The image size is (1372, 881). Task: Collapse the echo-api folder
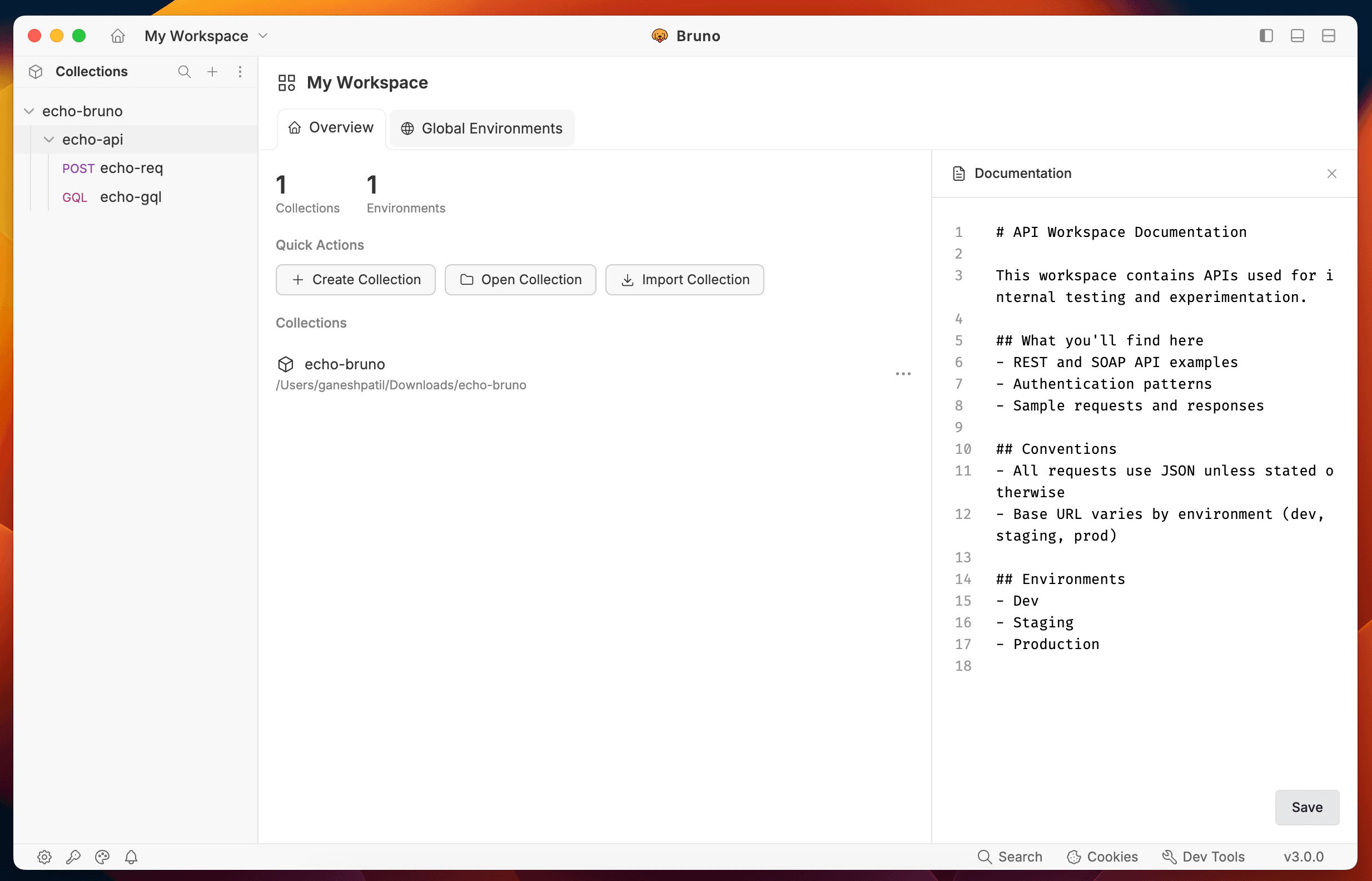(x=48, y=139)
